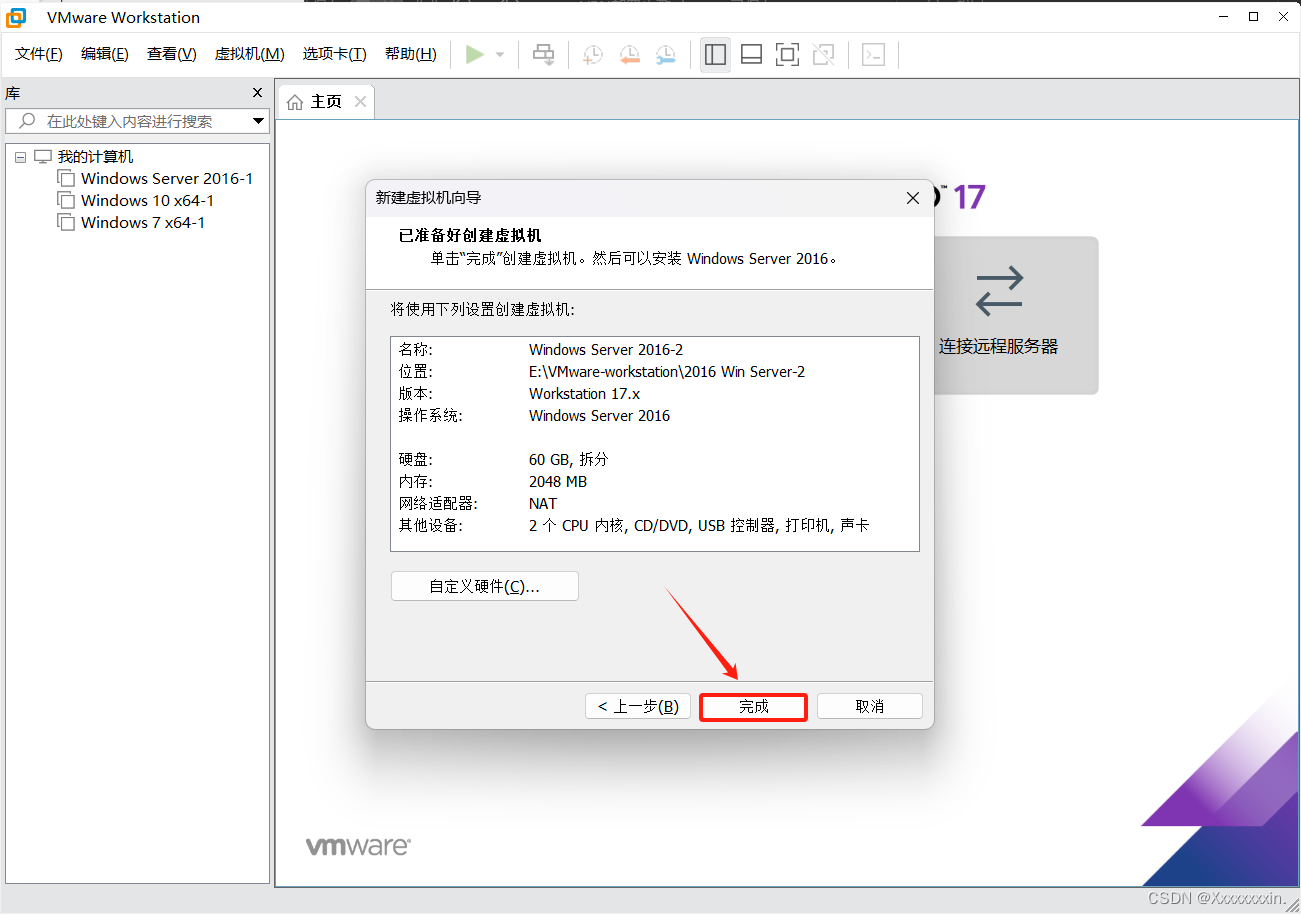
Task: Open the power options dropdown arrow
Action: (x=500, y=55)
